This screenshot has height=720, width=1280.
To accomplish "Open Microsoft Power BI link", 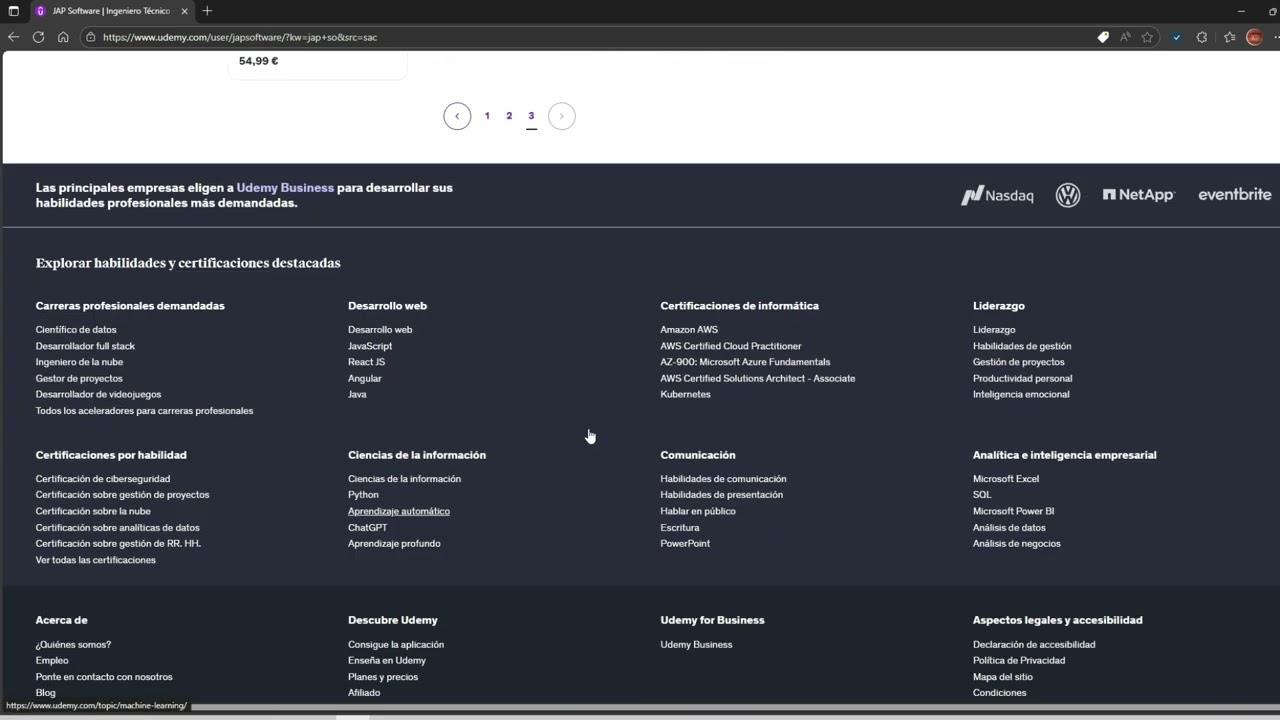I will pos(1014,511).
